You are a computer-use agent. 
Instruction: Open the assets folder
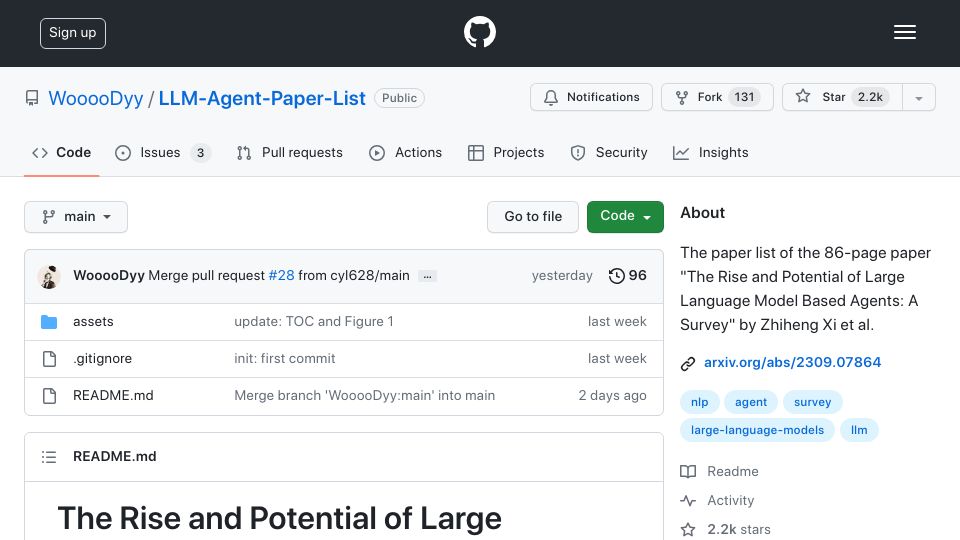tap(93, 321)
